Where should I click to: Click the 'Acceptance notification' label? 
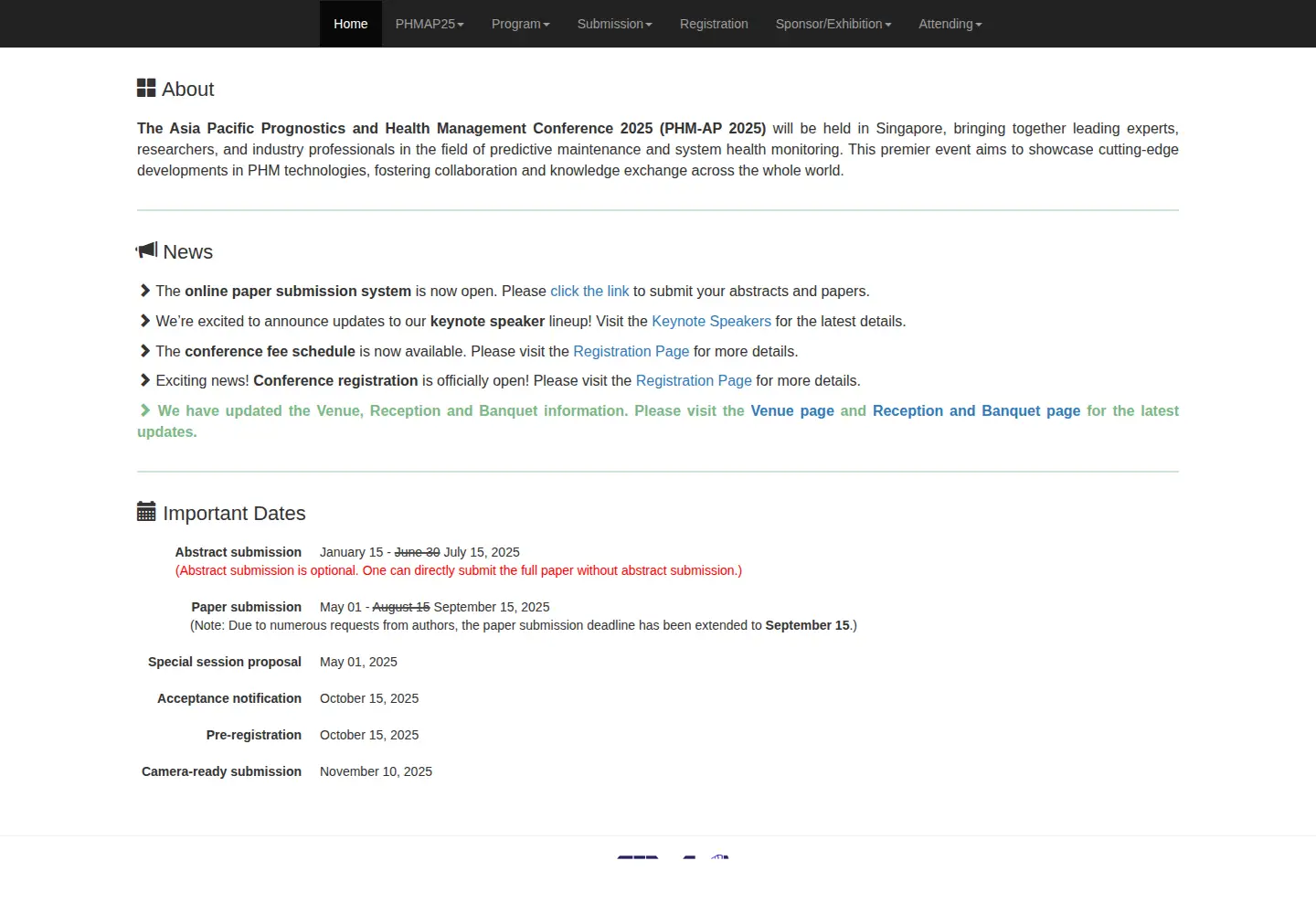229,698
